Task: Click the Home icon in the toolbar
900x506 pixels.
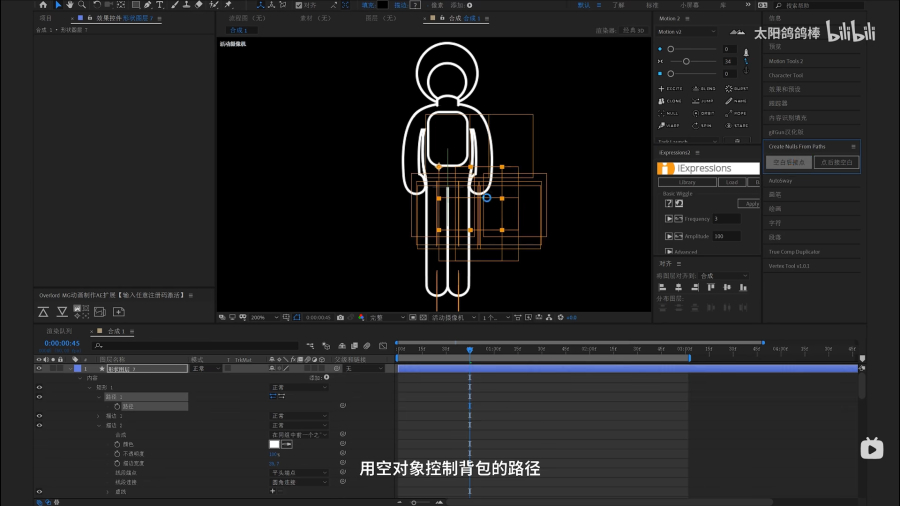Action: pyautogui.click(x=43, y=5)
